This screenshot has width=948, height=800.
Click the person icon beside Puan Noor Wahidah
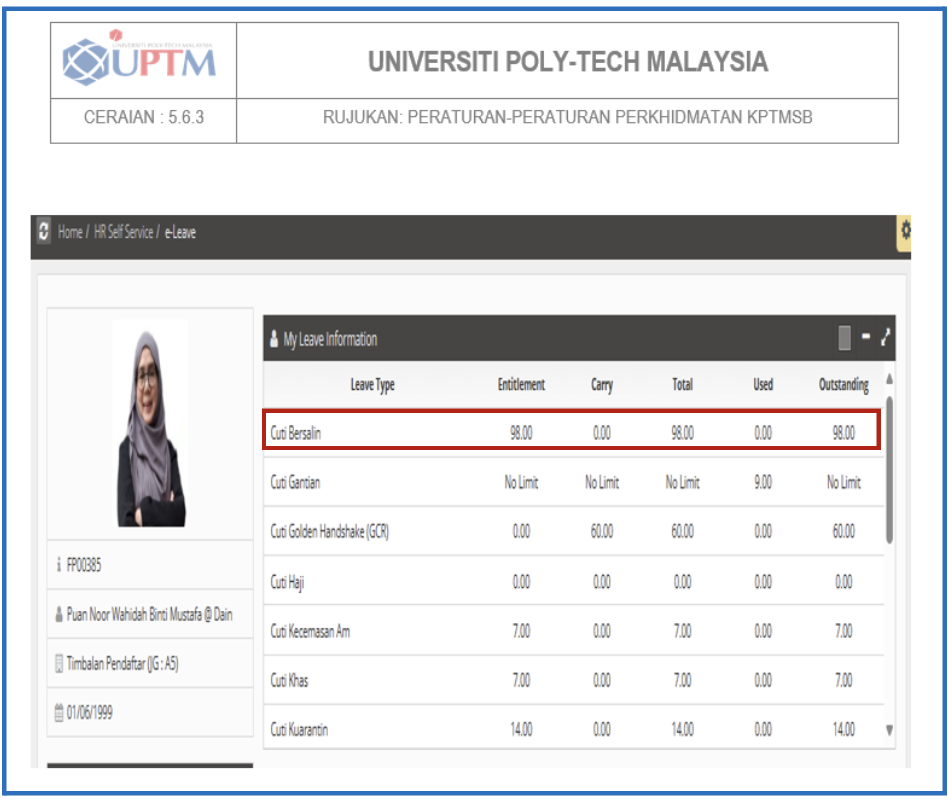tap(59, 615)
